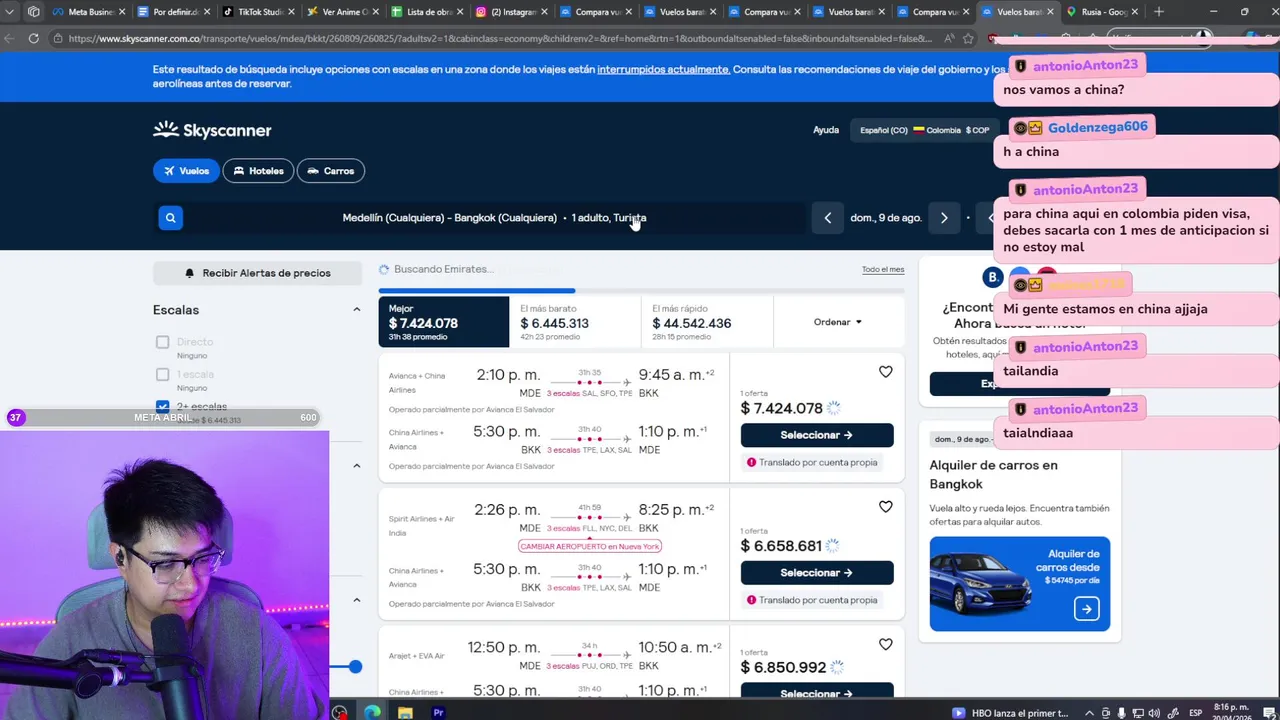Click the volume icon in system tray

tap(1154, 713)
